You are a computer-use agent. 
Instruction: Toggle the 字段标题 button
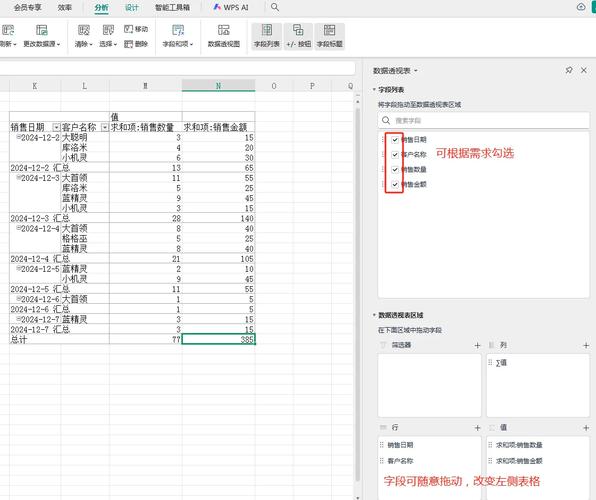(330, 36)
